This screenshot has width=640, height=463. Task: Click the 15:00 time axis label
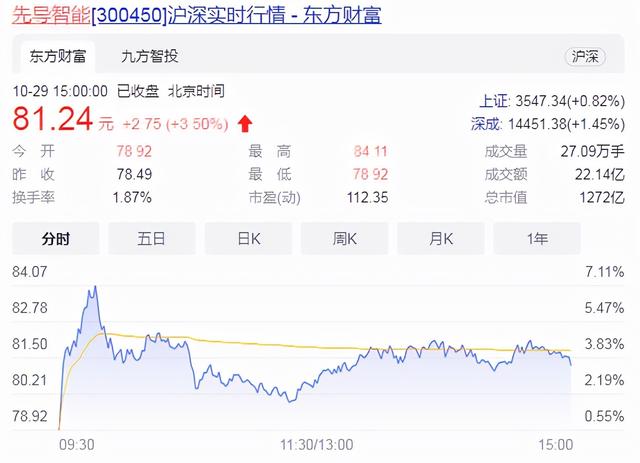pyautogui.click(x=556, y=445)
